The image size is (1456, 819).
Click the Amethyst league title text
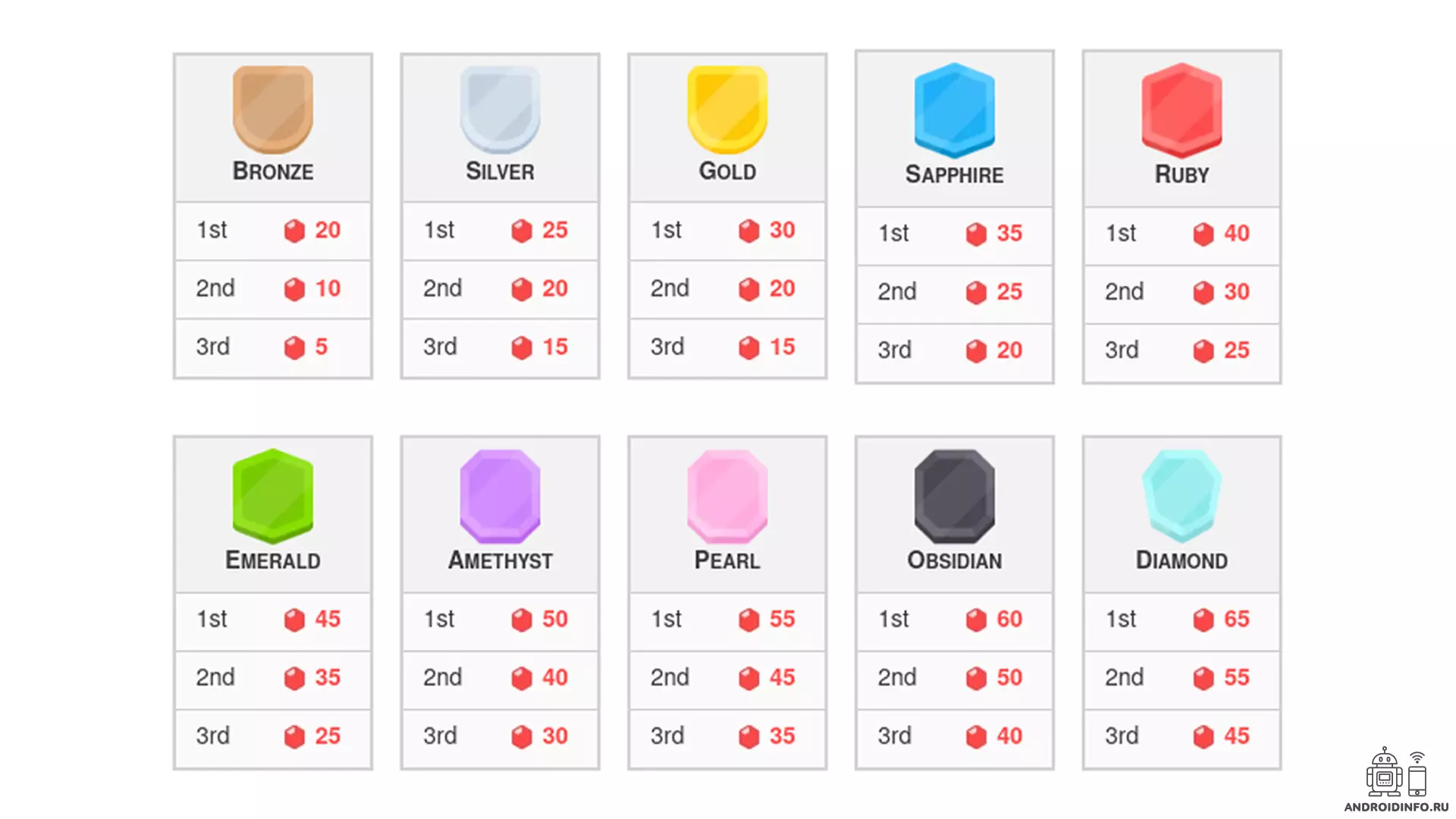click(500, 560)
